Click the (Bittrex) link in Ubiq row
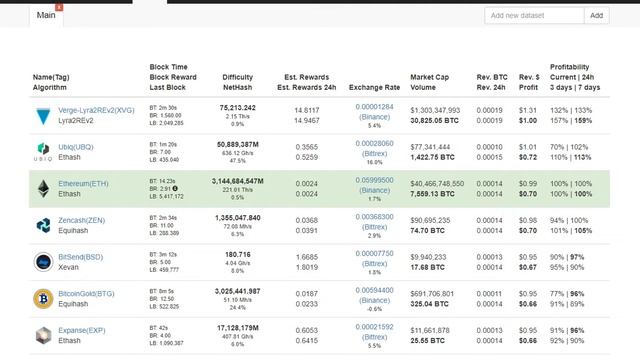 374,154
